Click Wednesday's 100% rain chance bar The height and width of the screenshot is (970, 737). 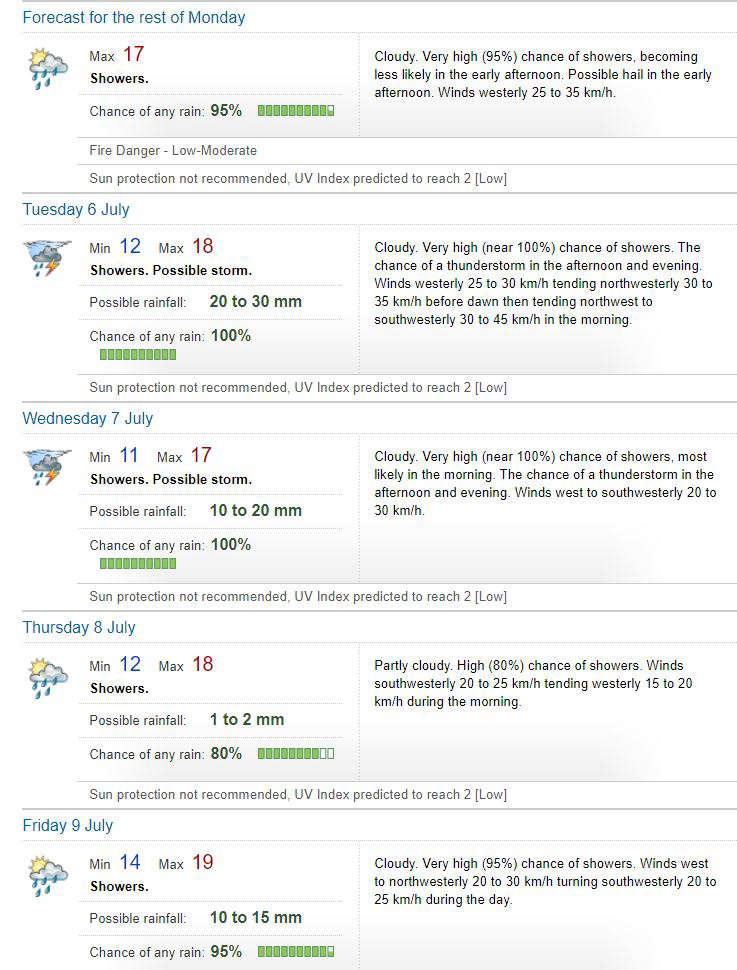138,564
